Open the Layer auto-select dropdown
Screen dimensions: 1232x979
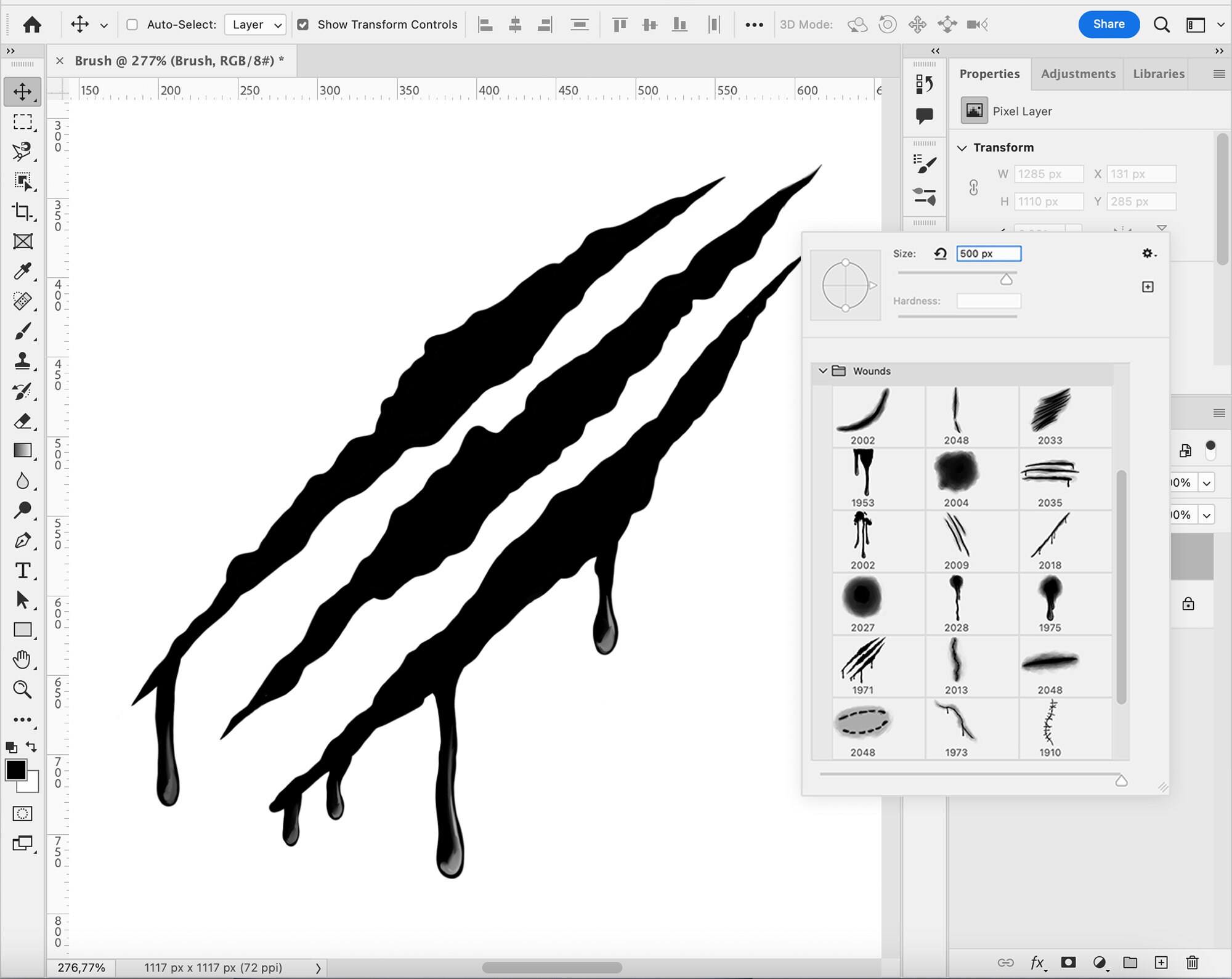tap(255, 25)
